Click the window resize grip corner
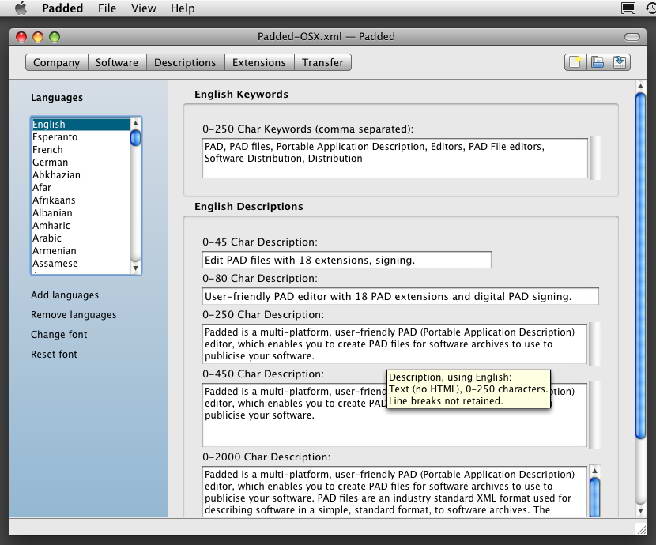Viewport: 657px width, 545px height. (641, 530)
